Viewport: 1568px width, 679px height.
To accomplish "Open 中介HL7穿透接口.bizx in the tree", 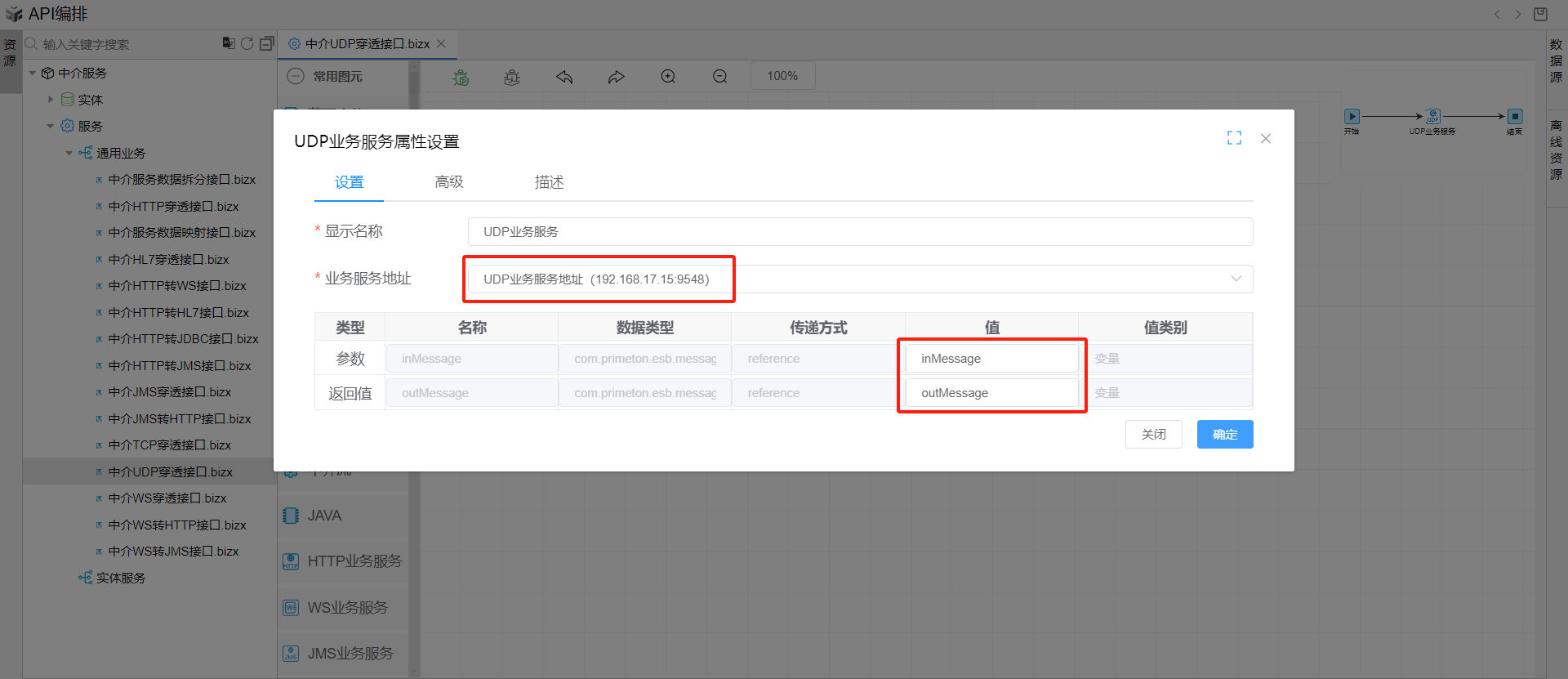I will [x=168, y=259].
